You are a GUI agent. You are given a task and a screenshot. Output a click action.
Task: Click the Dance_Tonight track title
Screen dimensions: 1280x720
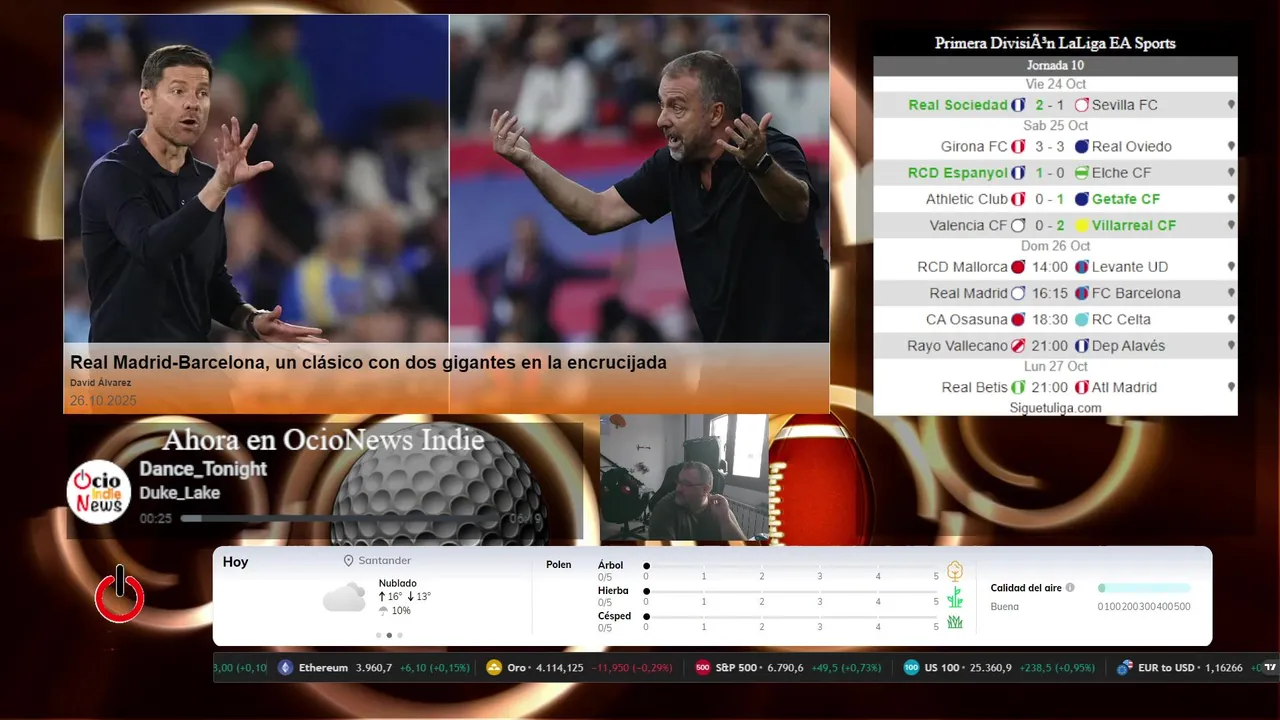[x=203, y=469]
